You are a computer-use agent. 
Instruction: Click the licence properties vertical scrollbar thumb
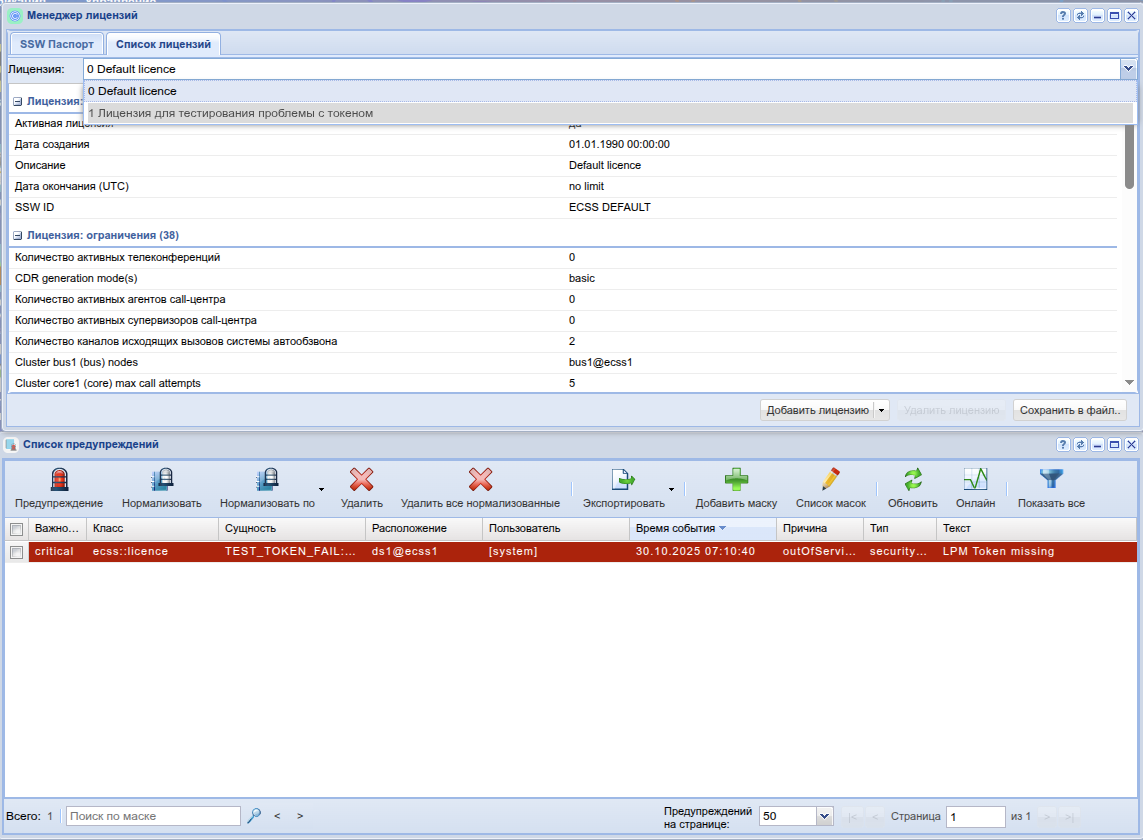[x=1129, y=155]
